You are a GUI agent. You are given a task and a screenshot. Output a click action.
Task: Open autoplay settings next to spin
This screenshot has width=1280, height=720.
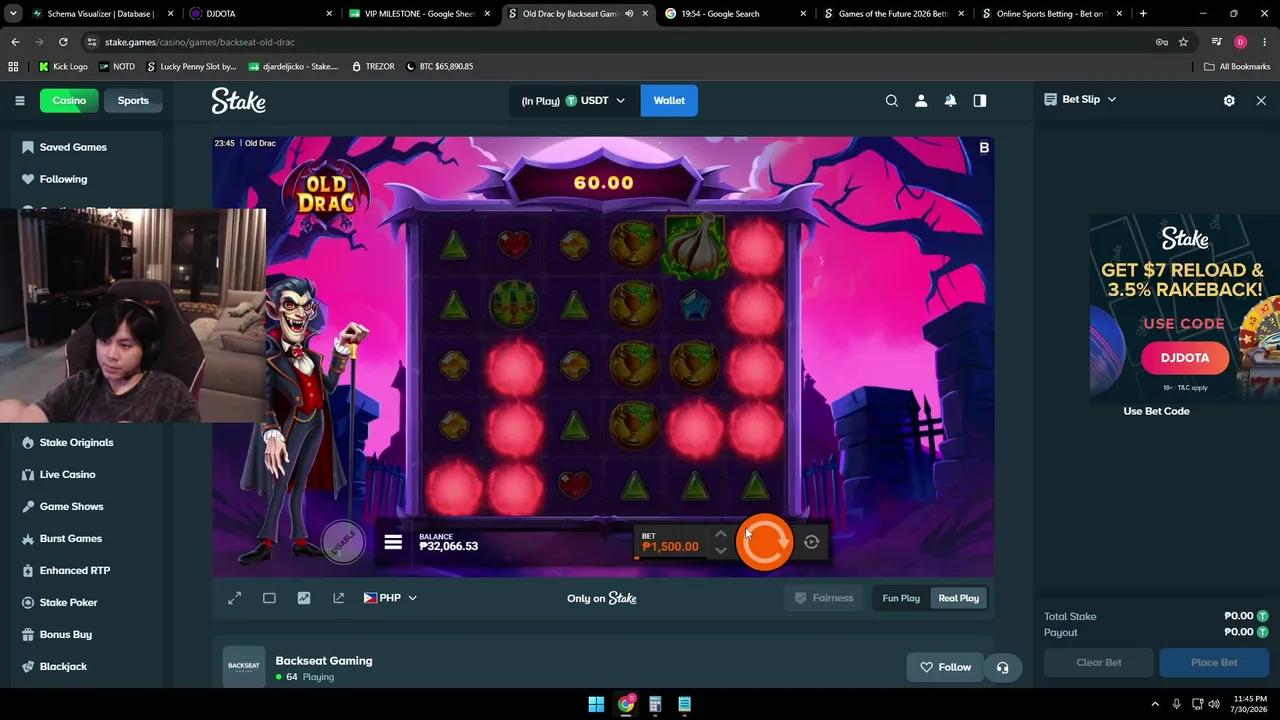pos(811,542)
